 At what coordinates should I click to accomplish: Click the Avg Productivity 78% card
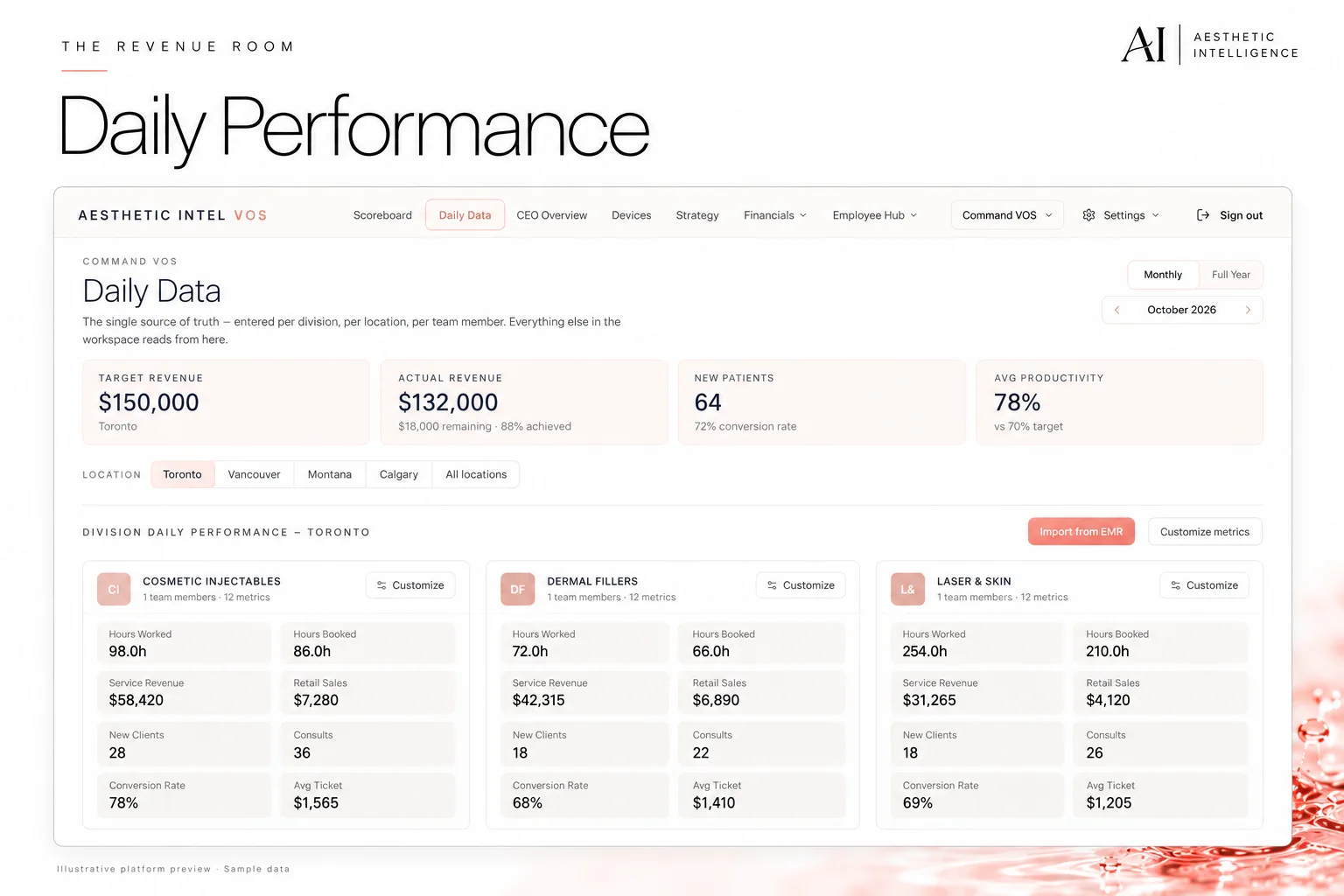[1119, 402]
